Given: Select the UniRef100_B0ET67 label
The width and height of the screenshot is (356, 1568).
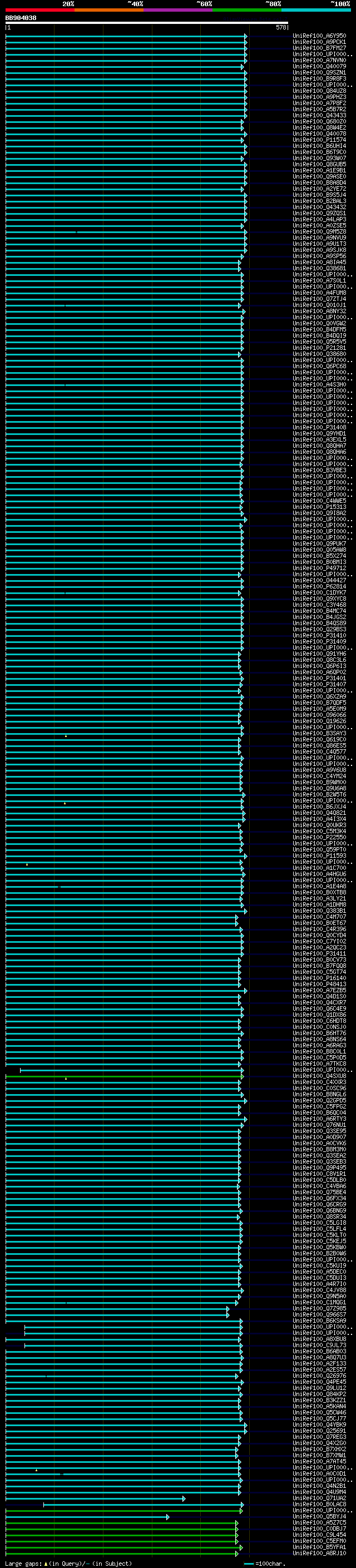Looking at the screenshot, I should point(319,923).
